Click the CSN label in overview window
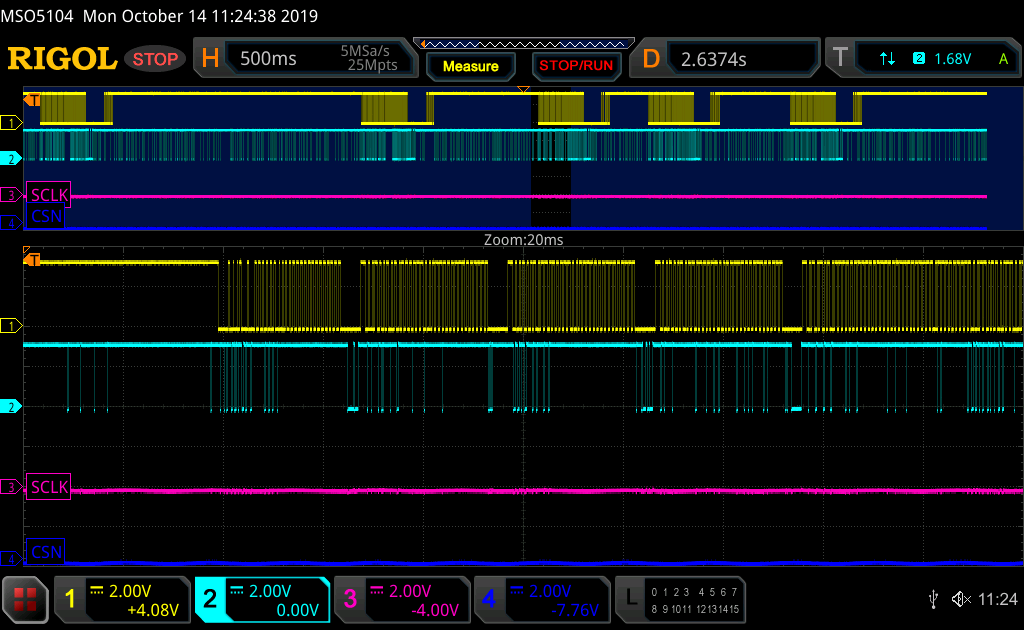This screenshot has height=630, width=1024. pyautogui.click(x=46, y=216)
